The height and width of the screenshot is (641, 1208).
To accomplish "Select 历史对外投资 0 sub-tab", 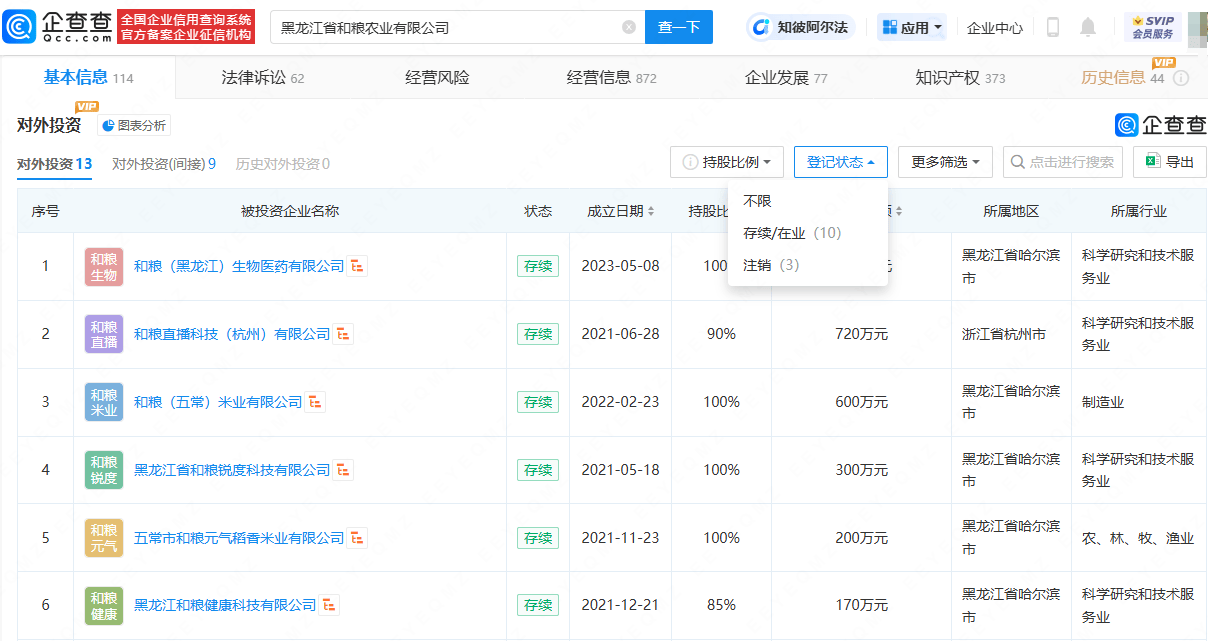I will pyautogui.click(x=283, y=164).
